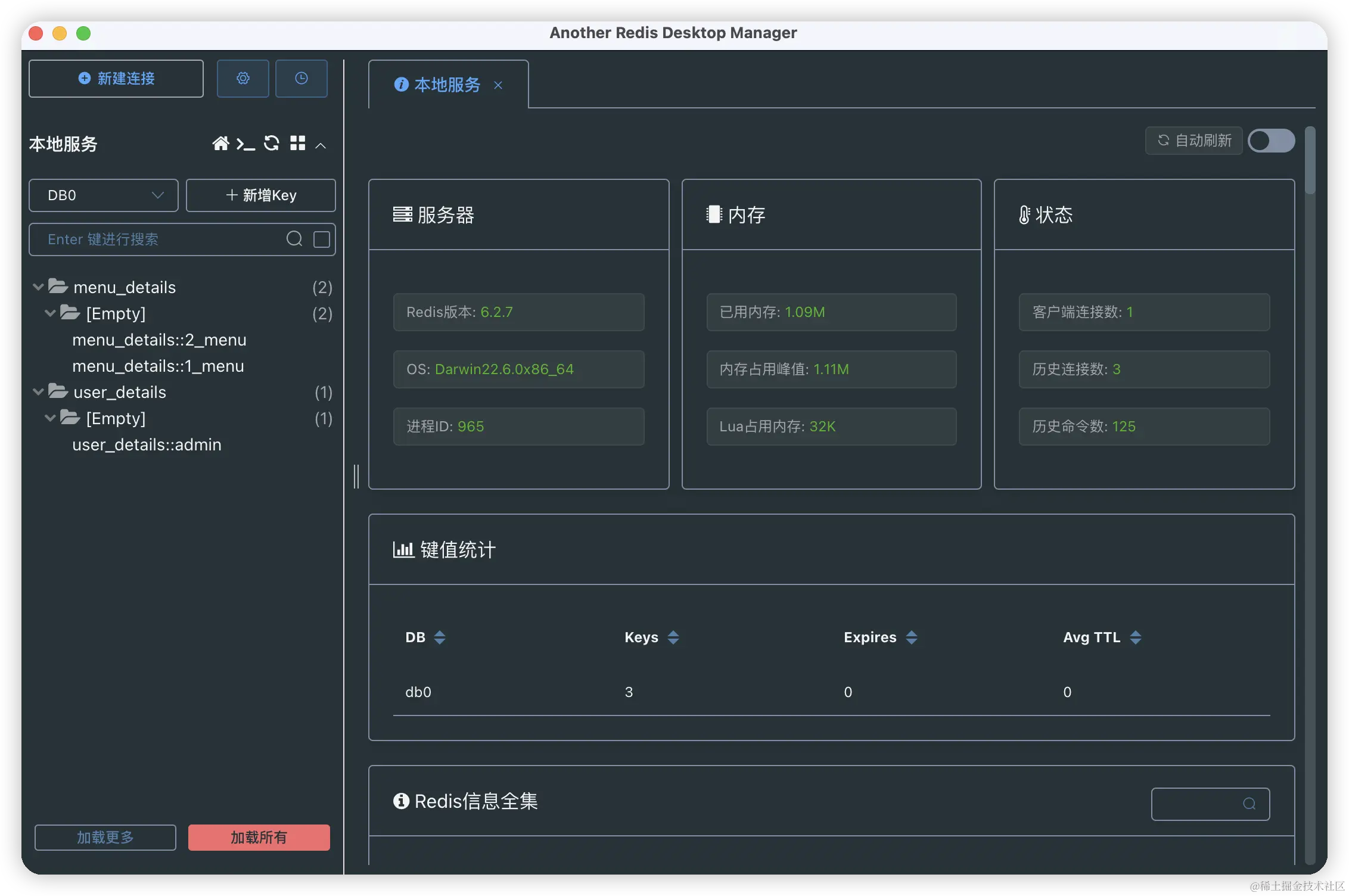Open the settings gear button
1349x896 pixels.
(x=243, y=78)
